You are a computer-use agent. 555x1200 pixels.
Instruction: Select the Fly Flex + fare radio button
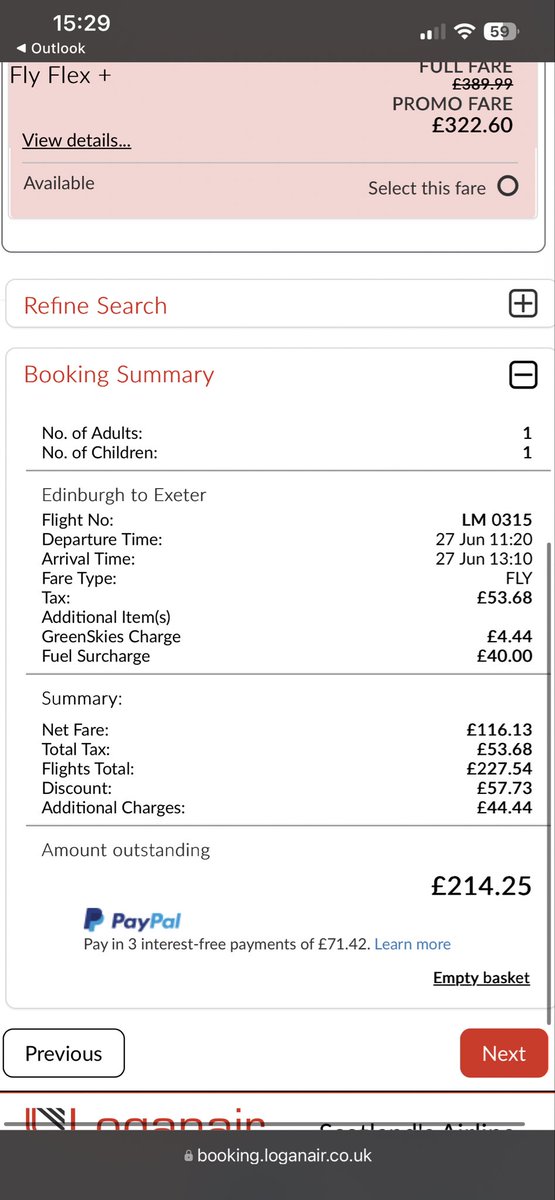(x=508, y=186)
